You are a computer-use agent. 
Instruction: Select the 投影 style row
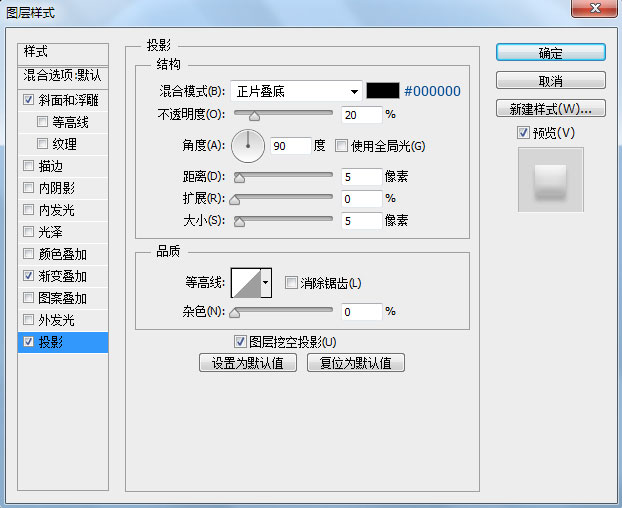63,342
